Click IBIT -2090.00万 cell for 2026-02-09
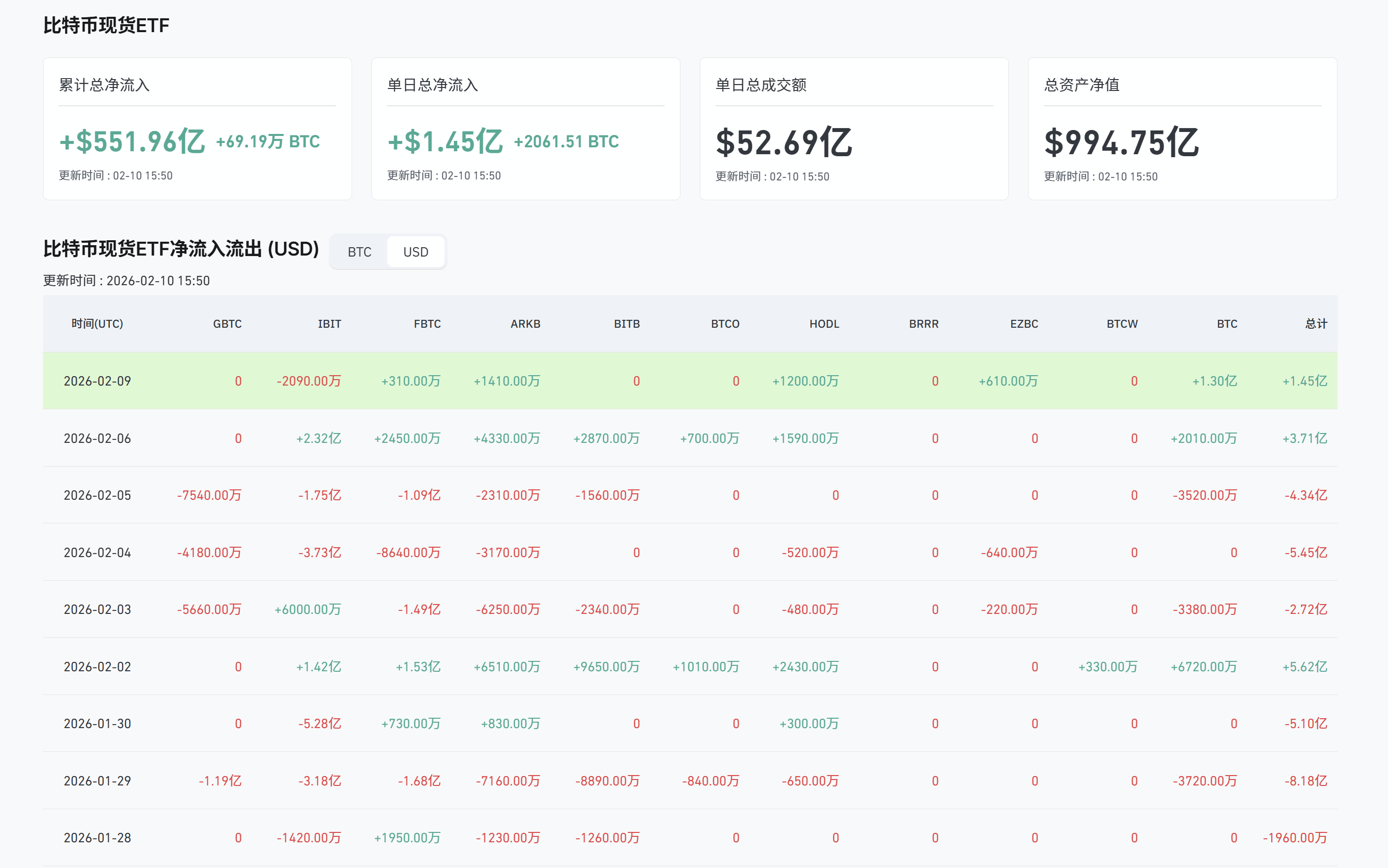 coord(309,381)
